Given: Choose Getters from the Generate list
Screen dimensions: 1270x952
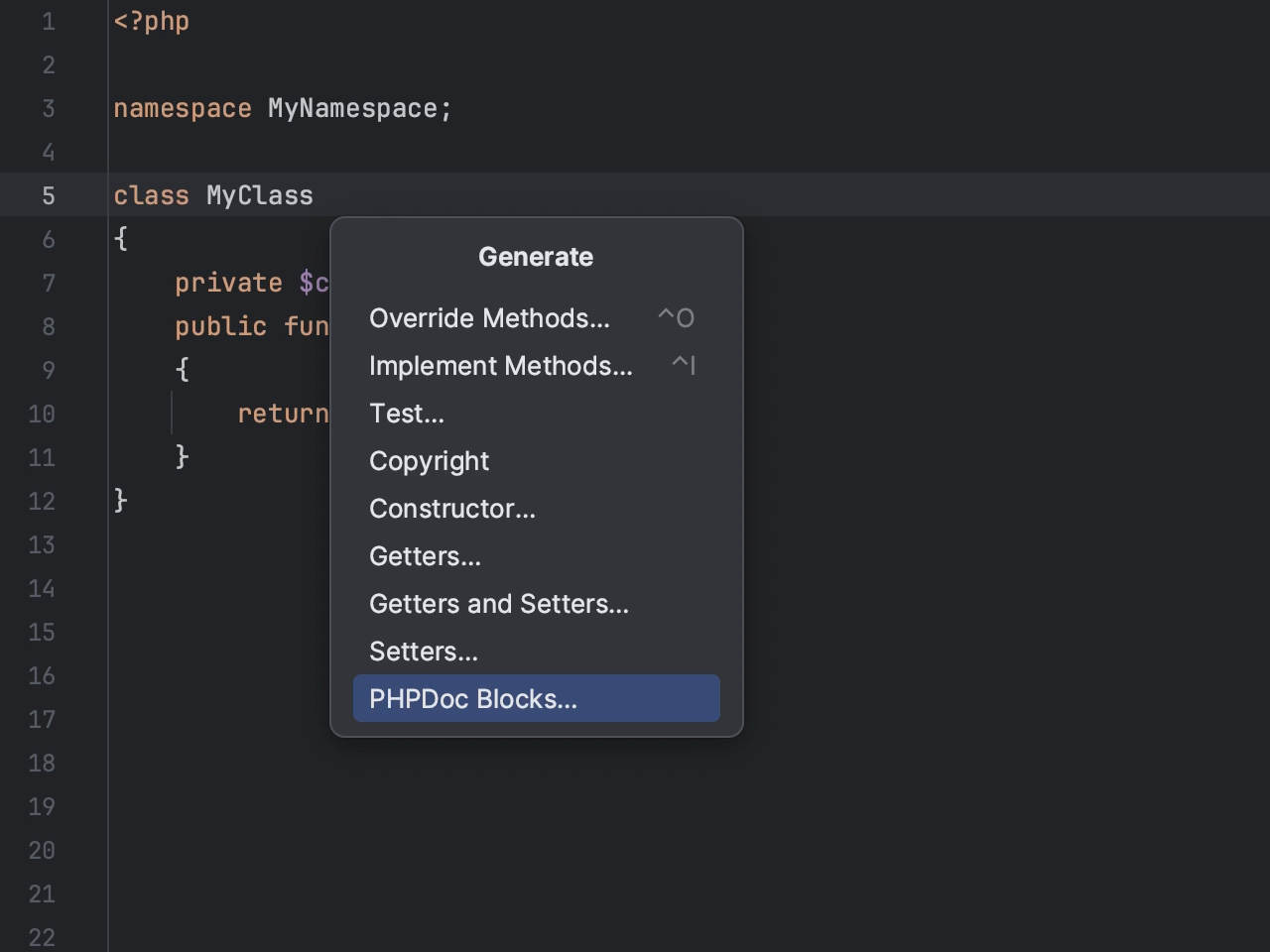Looking at the screenshot, I should click(425, 555).
